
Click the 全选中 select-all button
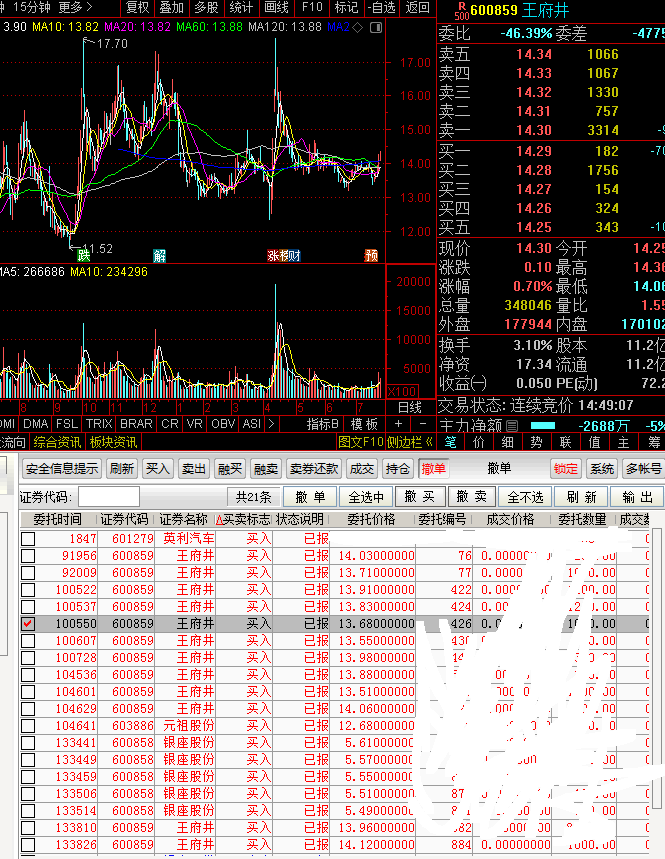(366, 497)
